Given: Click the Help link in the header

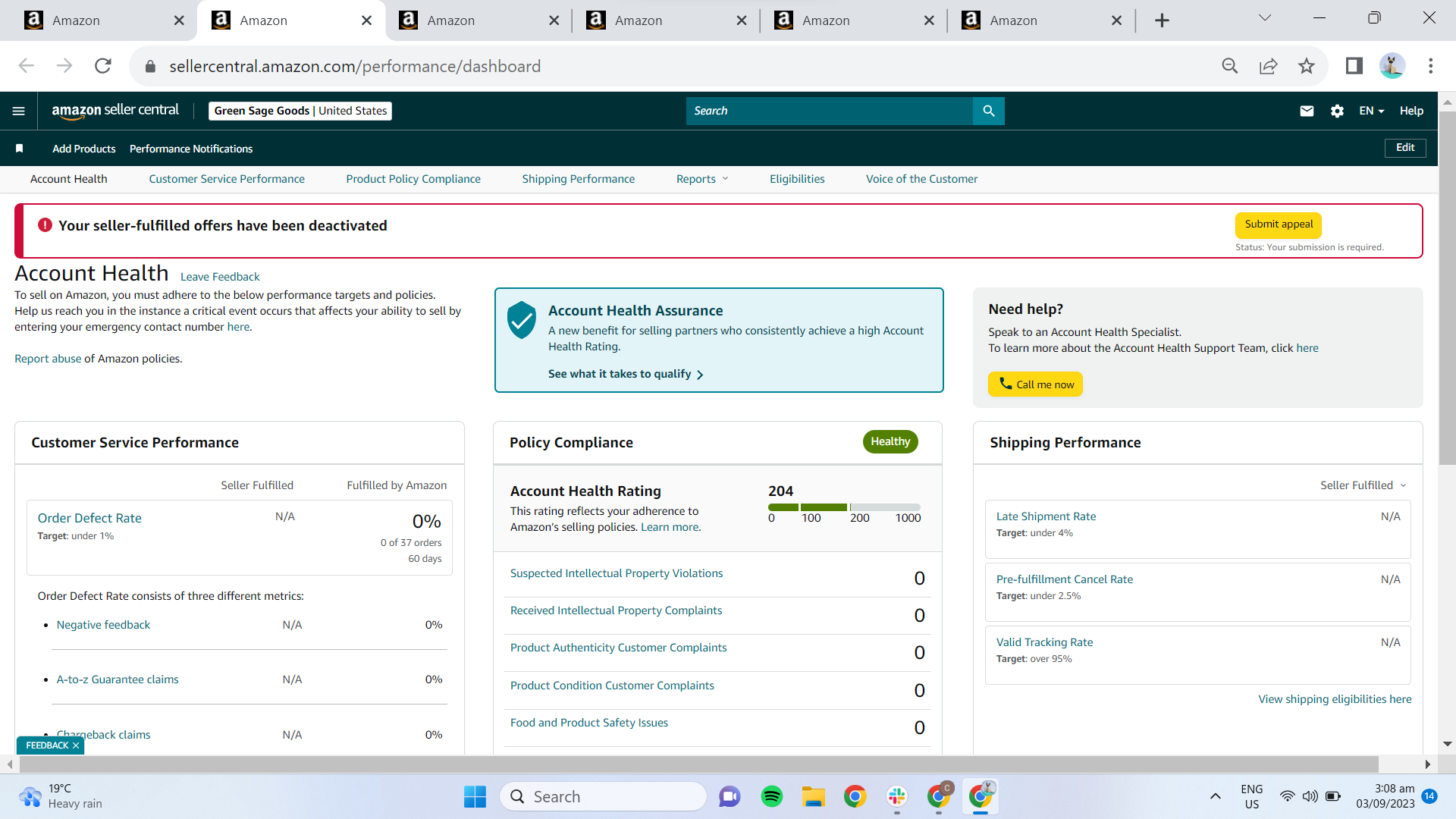Looking at the screenshot, I should [x=1411, y=111].
